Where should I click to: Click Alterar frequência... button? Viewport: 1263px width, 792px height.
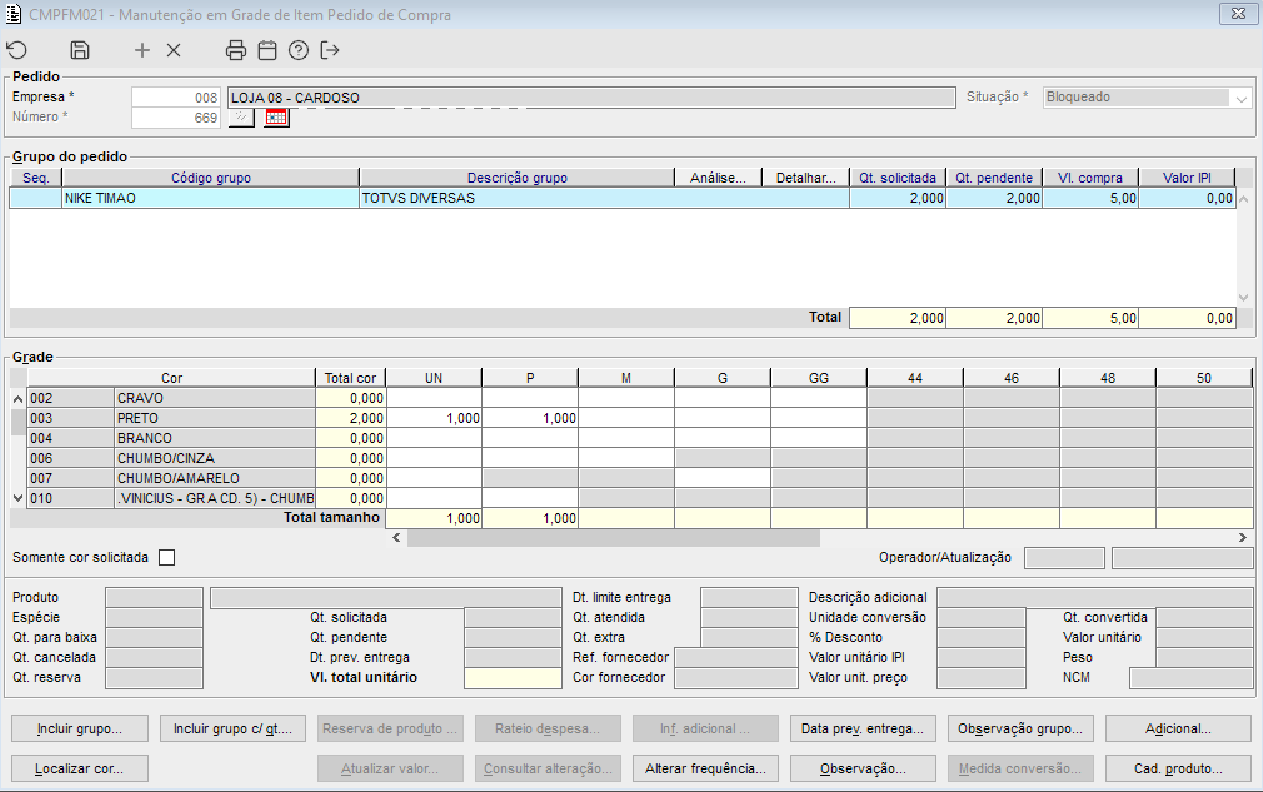pos(705,769)
